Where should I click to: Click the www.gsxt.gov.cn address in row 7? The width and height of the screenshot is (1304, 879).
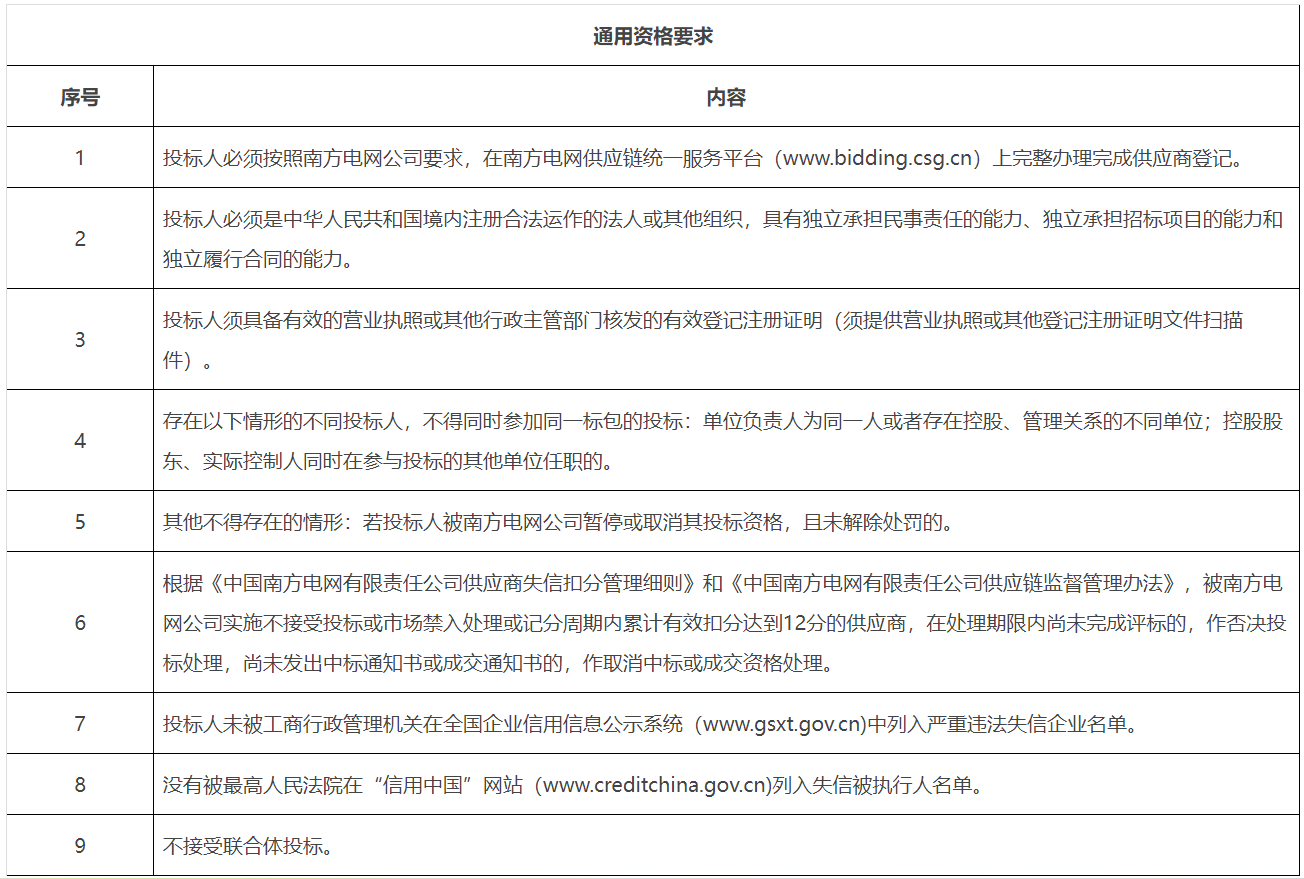coord(783,724)
